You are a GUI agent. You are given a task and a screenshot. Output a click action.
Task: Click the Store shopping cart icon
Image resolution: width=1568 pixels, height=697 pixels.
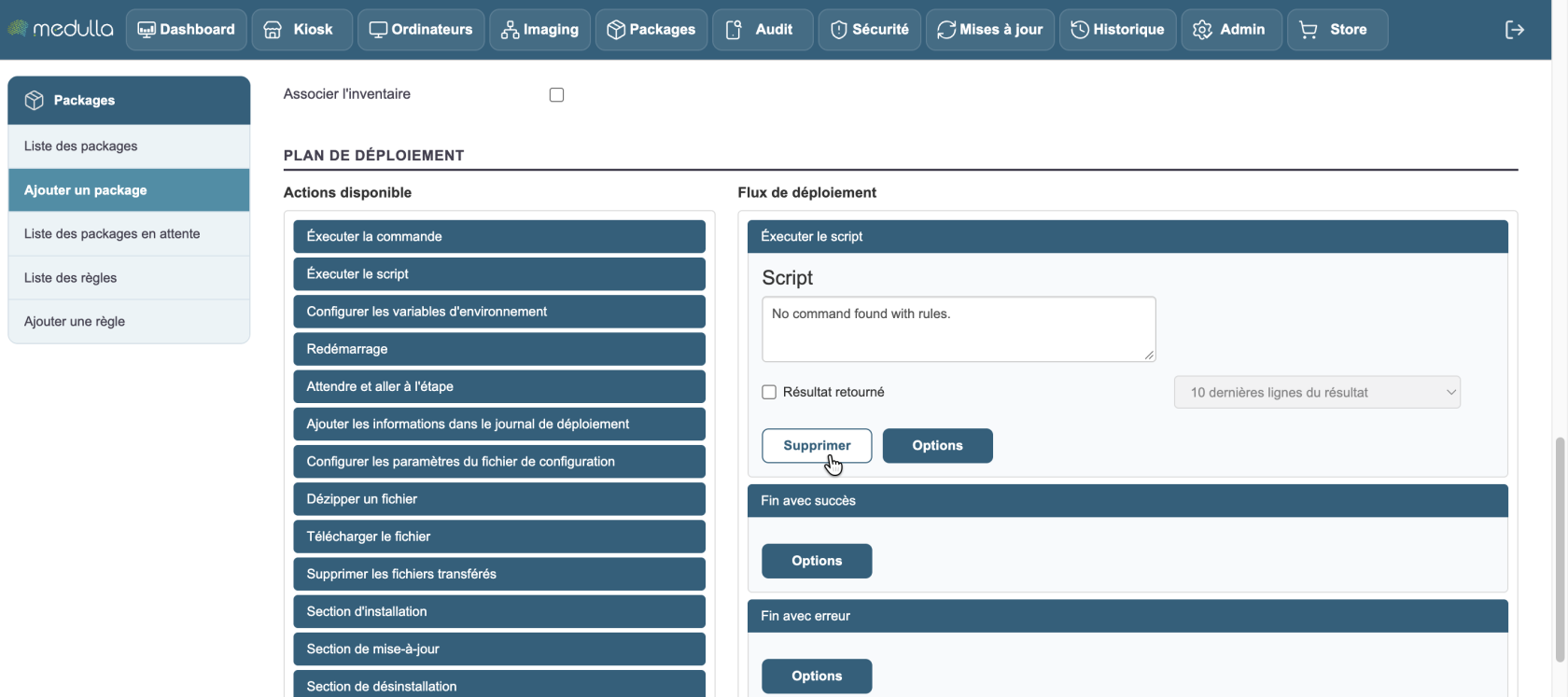(x=1309, y=30)
